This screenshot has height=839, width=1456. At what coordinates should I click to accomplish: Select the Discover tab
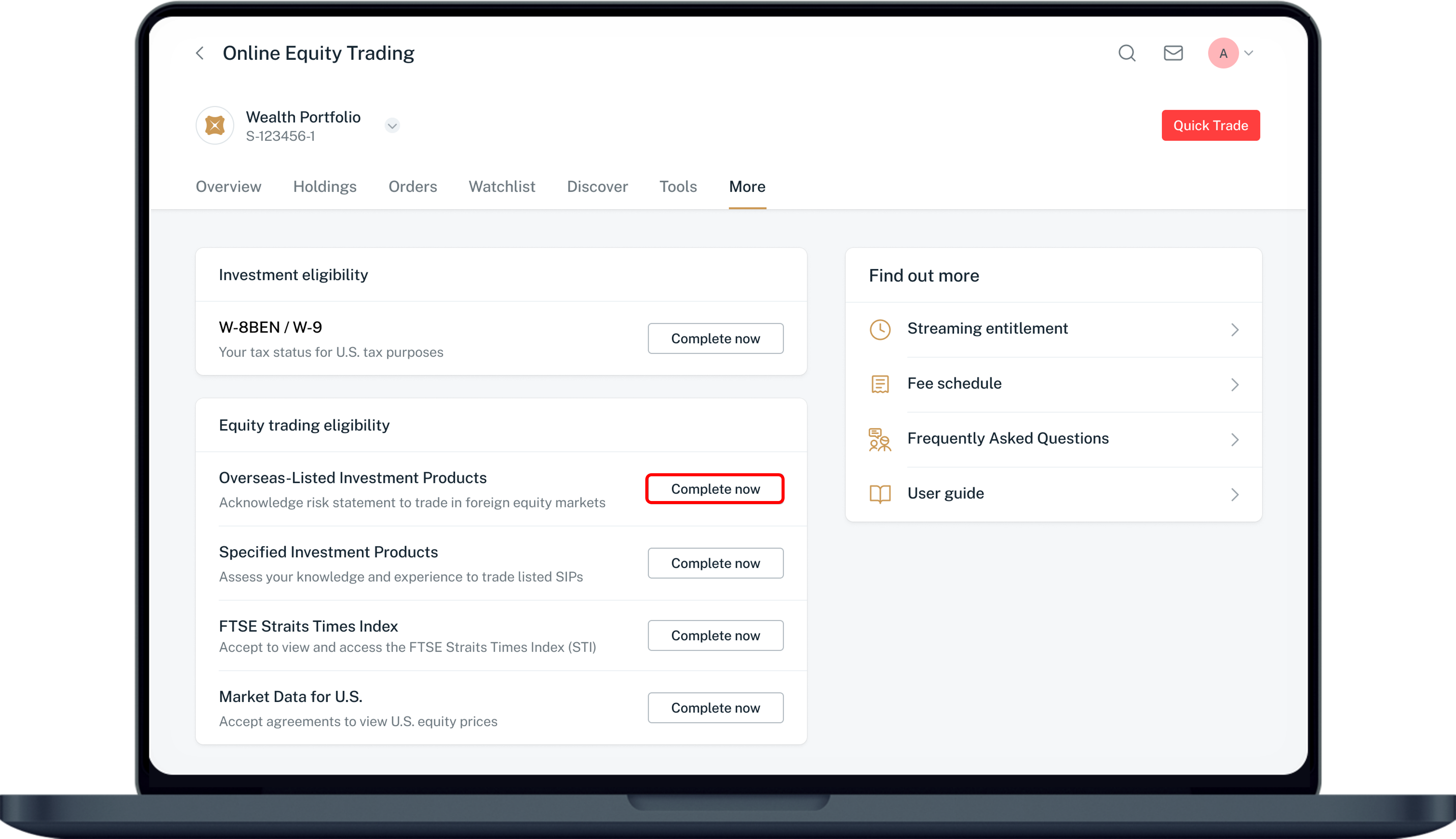click(x=597, y=187)
